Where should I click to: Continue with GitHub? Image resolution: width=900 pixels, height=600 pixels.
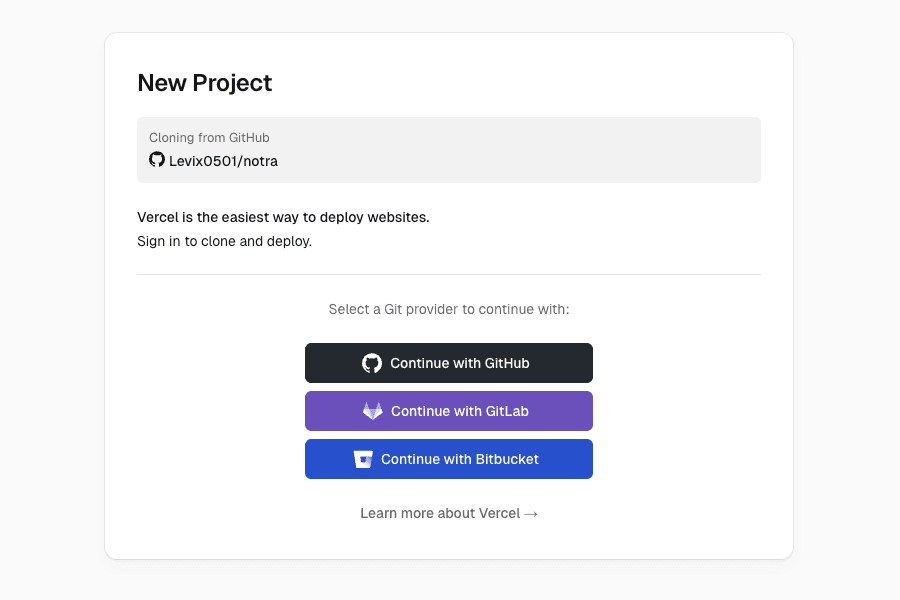(x=449, y=363)
